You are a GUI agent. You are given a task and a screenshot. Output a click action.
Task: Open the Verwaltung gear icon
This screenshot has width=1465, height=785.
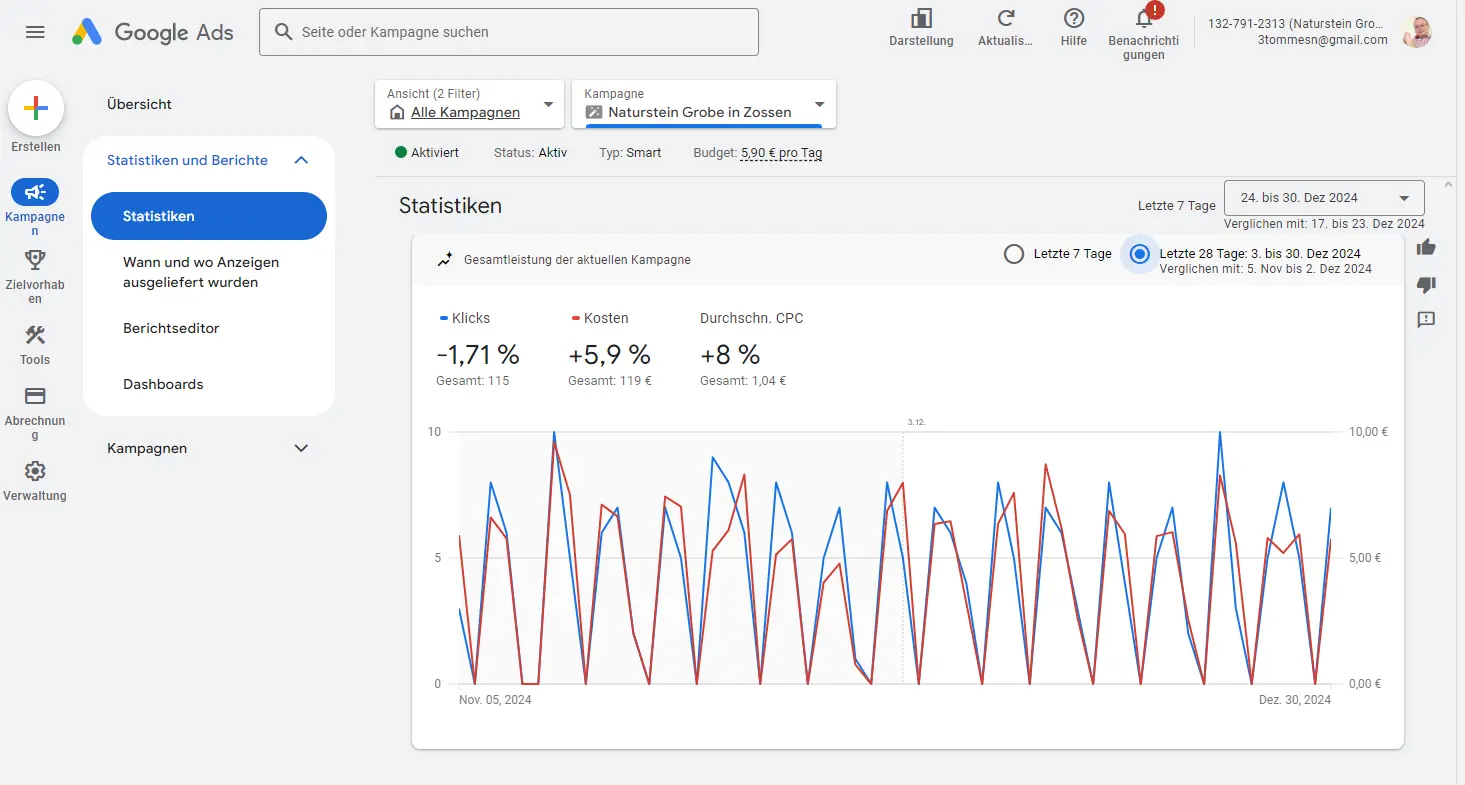[35, 471]
